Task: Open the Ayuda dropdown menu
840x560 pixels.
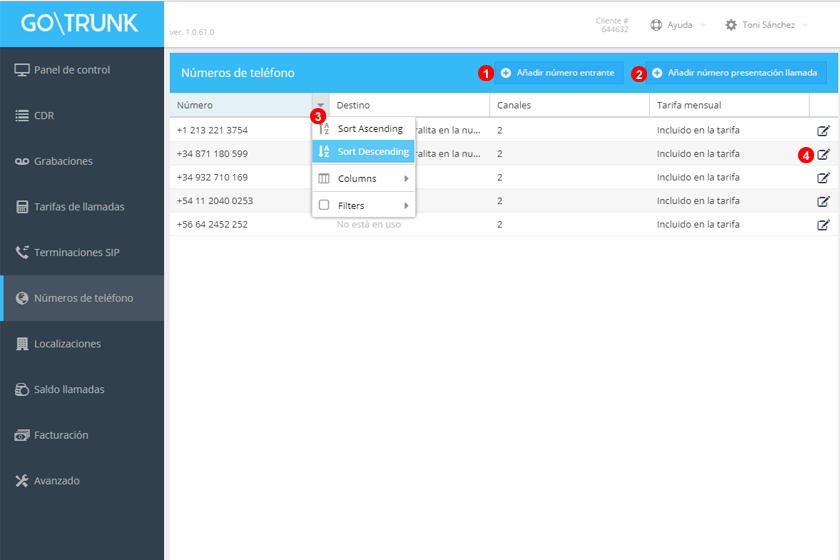Action: 678,25
